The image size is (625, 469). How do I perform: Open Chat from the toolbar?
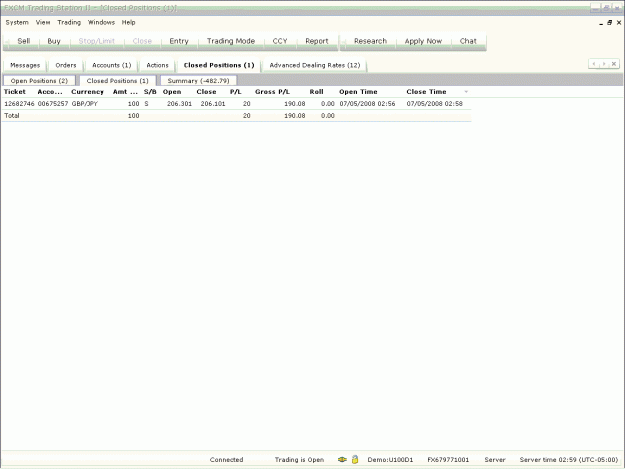tap(468, 41)
